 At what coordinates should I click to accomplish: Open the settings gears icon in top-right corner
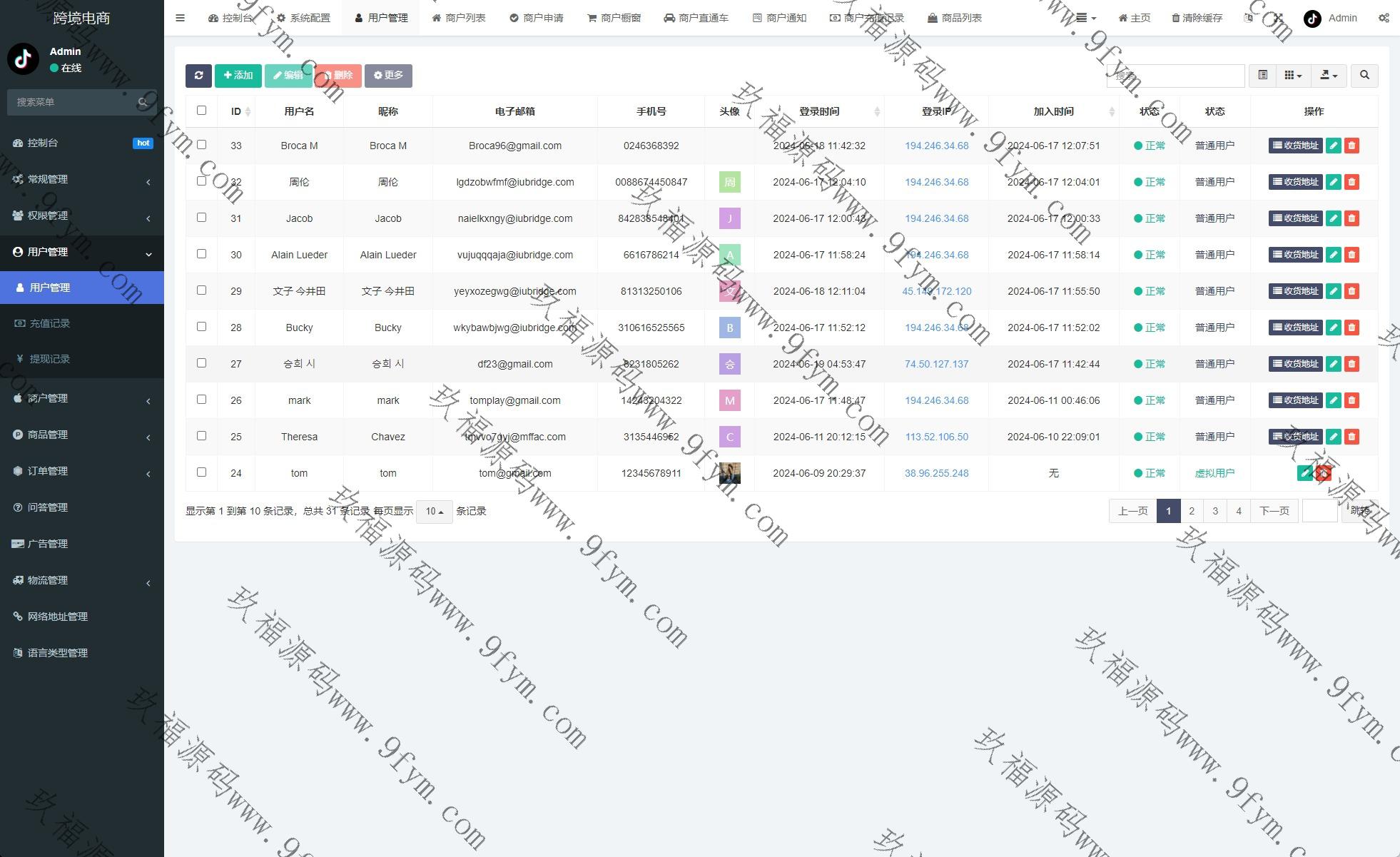(x=1384, y=19)
